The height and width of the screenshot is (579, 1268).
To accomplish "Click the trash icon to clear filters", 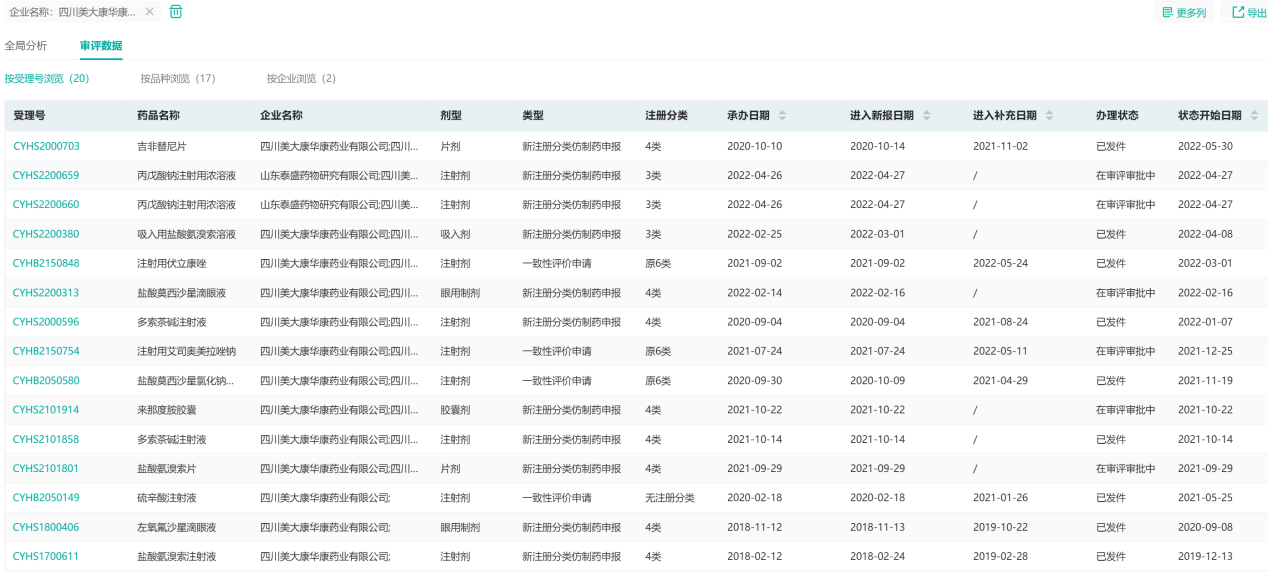I will [x=176, y=12].
